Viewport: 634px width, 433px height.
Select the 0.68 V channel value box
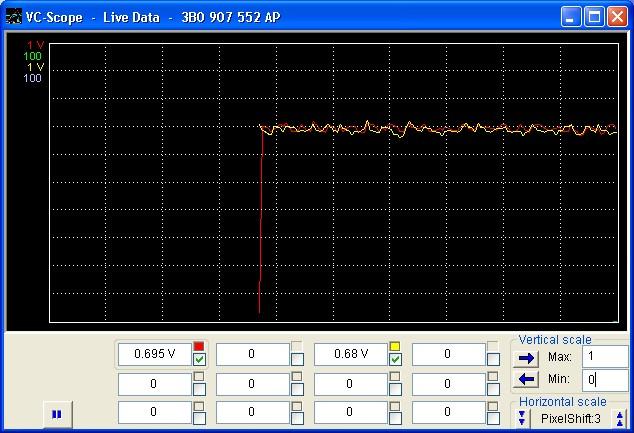[350, 354]
